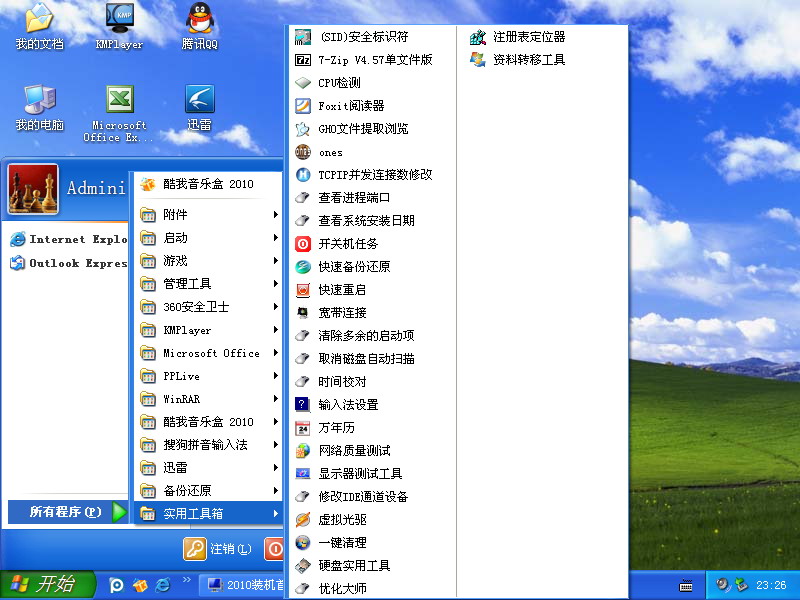
Task: Click the 万年历 calendar icon
Action: 303,428
